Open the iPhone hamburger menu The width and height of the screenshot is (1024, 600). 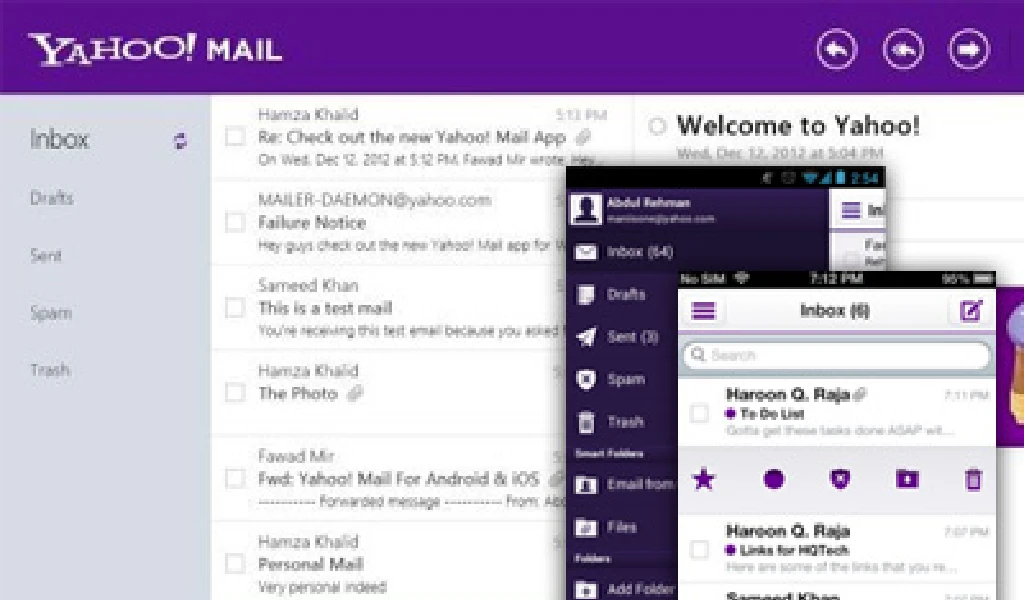[x=703, y=311]
